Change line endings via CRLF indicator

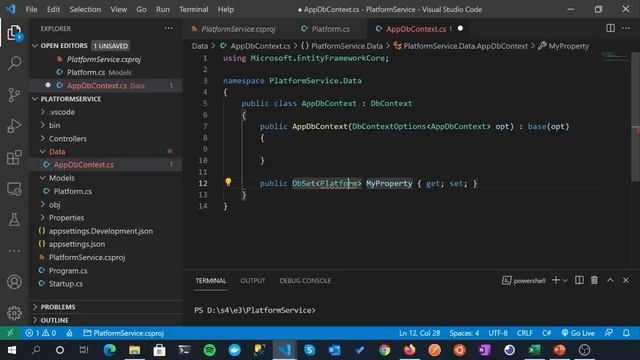[524, 333]
